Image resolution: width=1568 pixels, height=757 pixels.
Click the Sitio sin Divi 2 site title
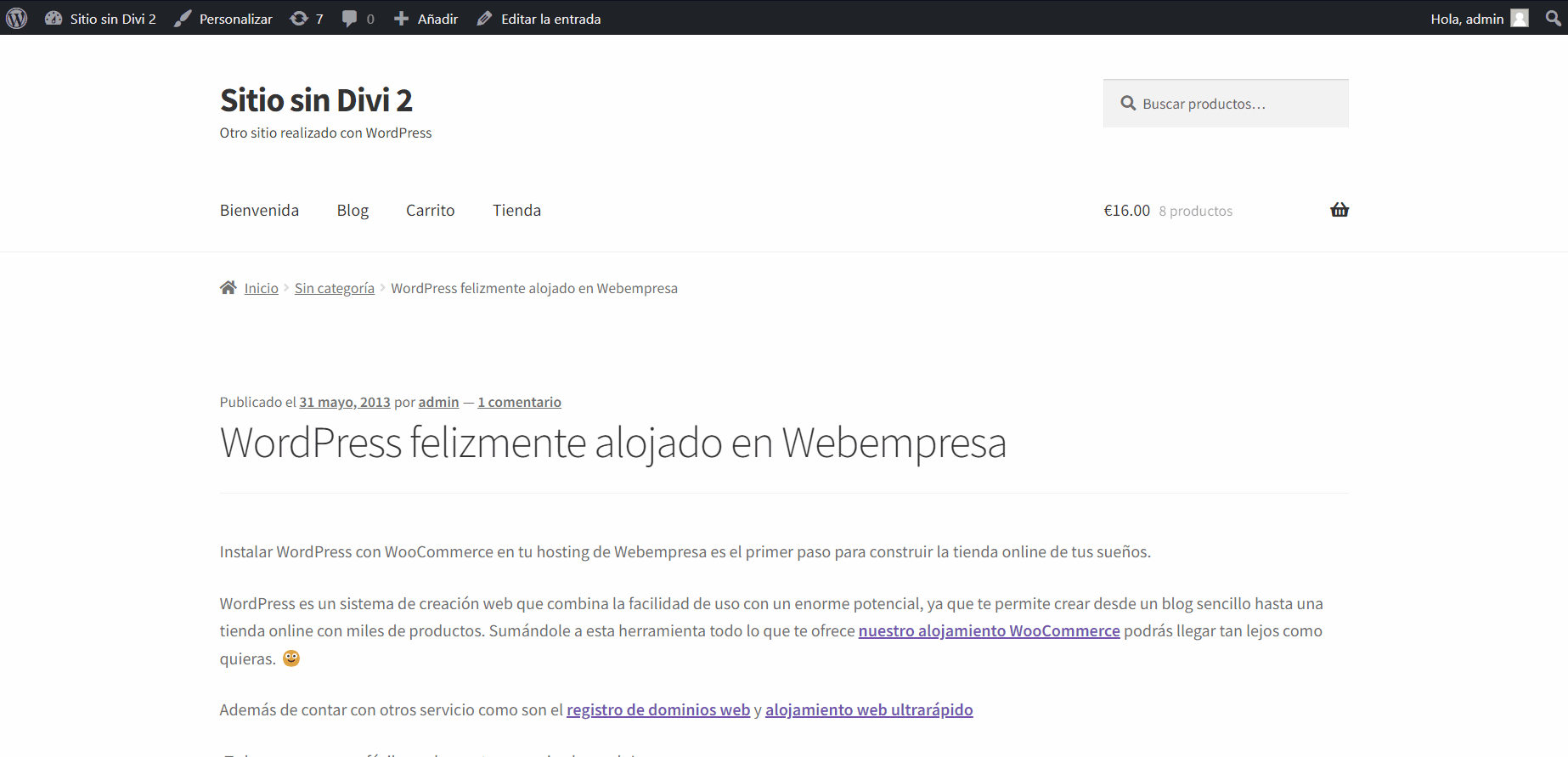(316, 100)
